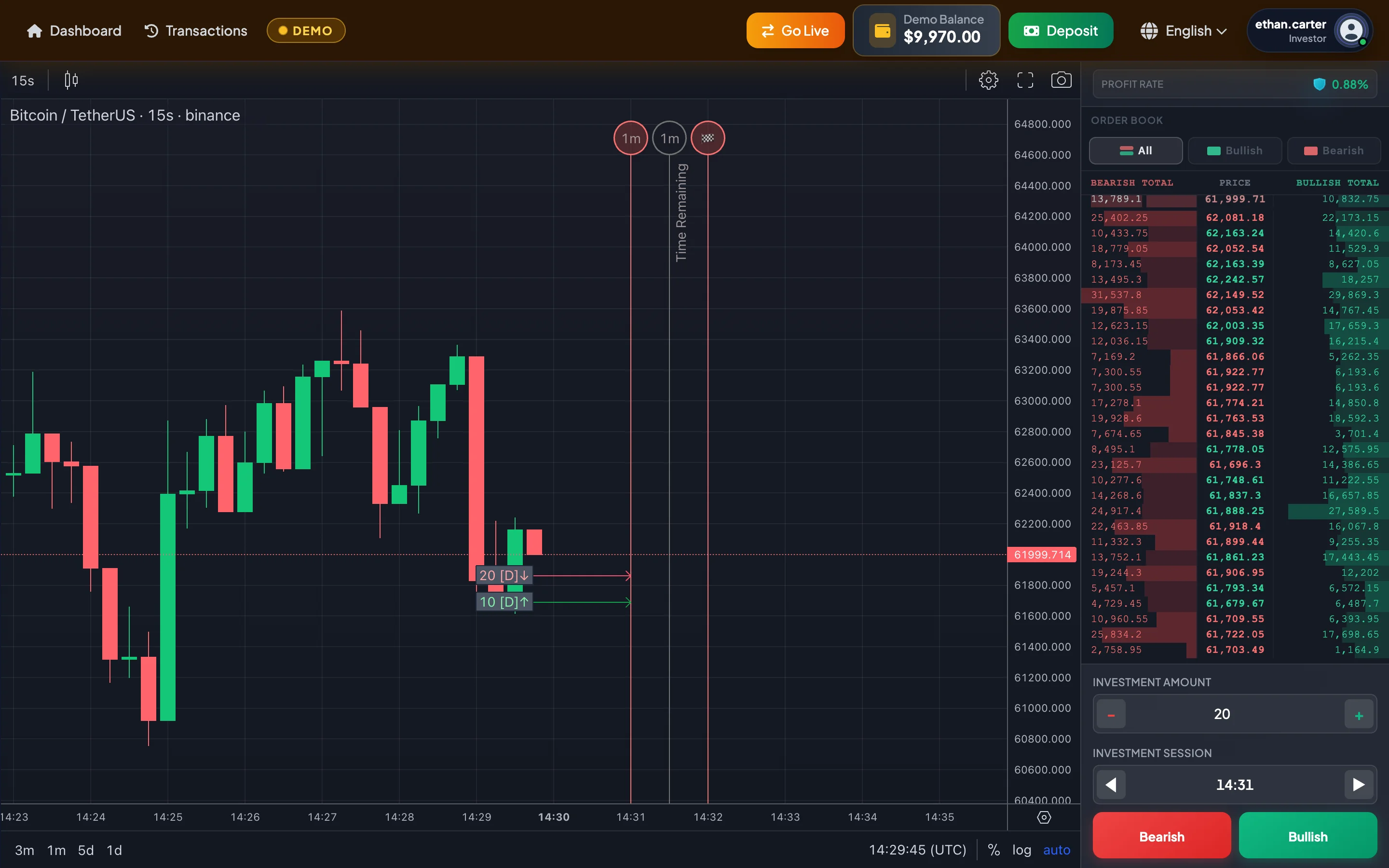The image size is (1389, 868).
Task: Set chart range to 3m
Action: [24, 850]
